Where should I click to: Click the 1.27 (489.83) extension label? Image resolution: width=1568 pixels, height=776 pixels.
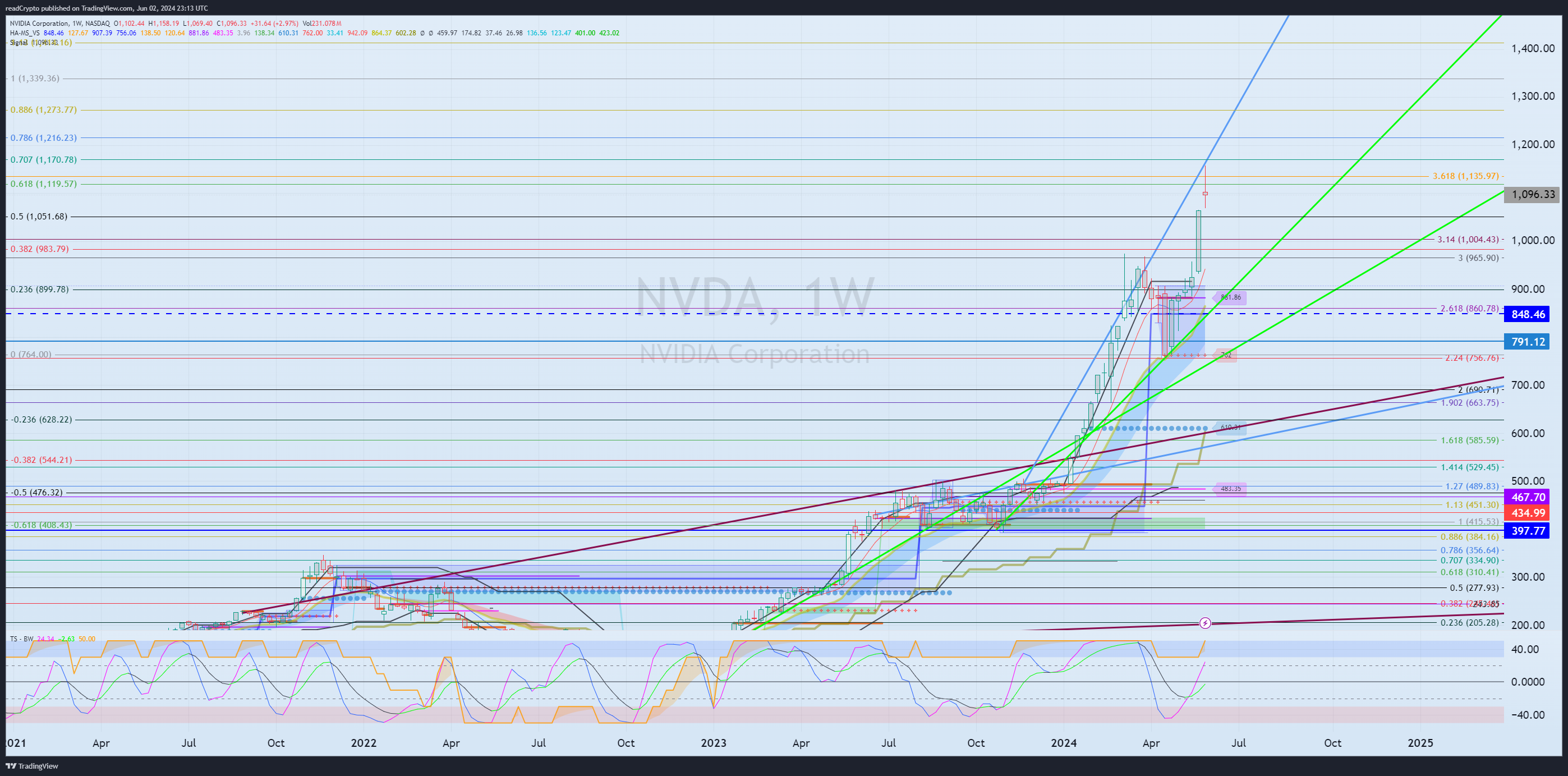1472,486
